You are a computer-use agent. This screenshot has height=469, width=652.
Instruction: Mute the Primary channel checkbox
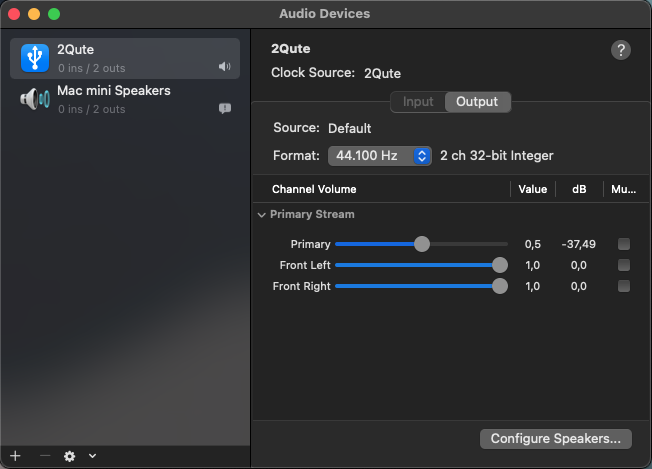[624, 244]
